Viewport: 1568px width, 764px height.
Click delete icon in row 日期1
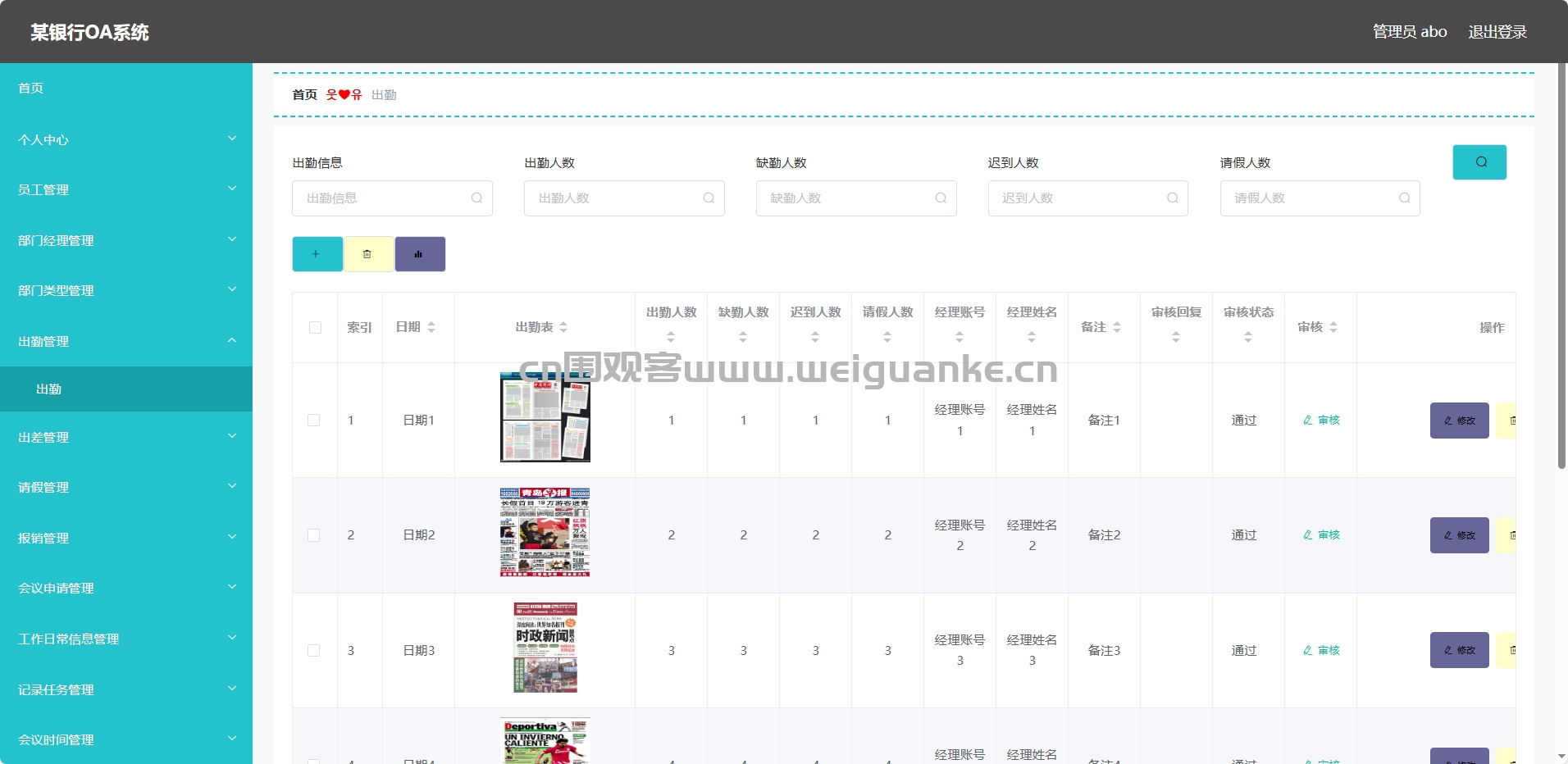pyautogui.click(x=1506, y=421)
